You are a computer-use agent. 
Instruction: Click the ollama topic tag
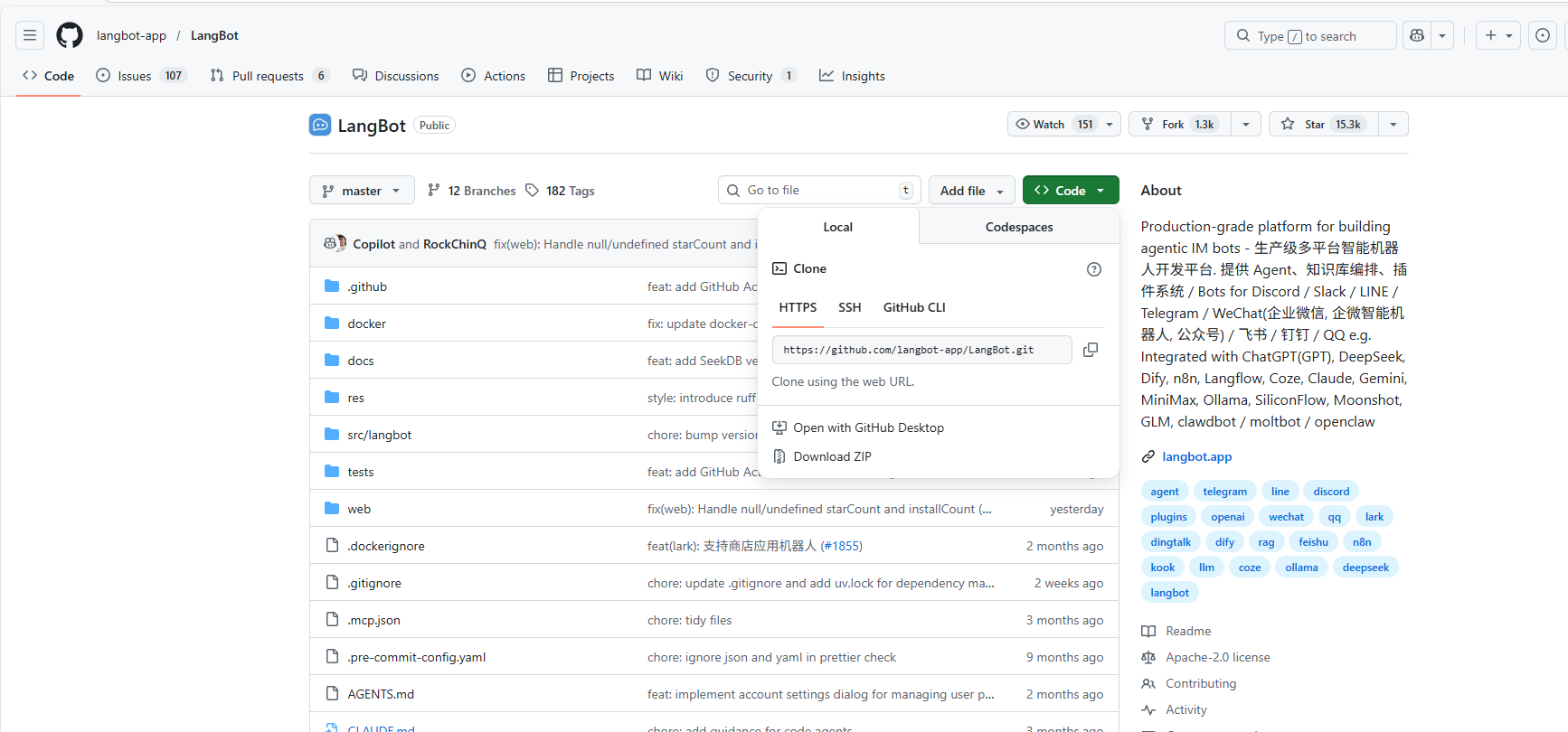point(1301,568)
